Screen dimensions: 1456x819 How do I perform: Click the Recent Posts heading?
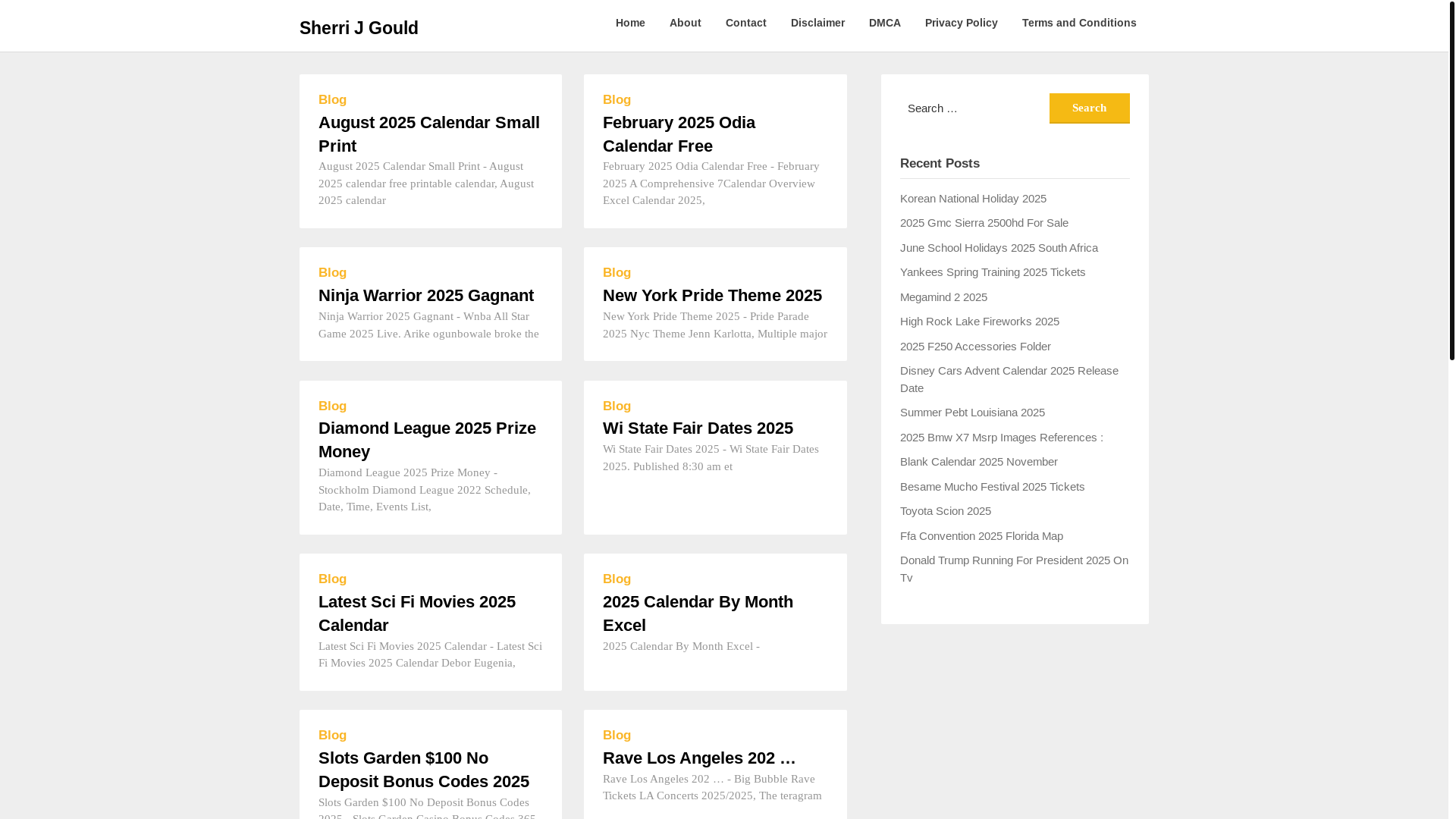click(x=940, y=164)
